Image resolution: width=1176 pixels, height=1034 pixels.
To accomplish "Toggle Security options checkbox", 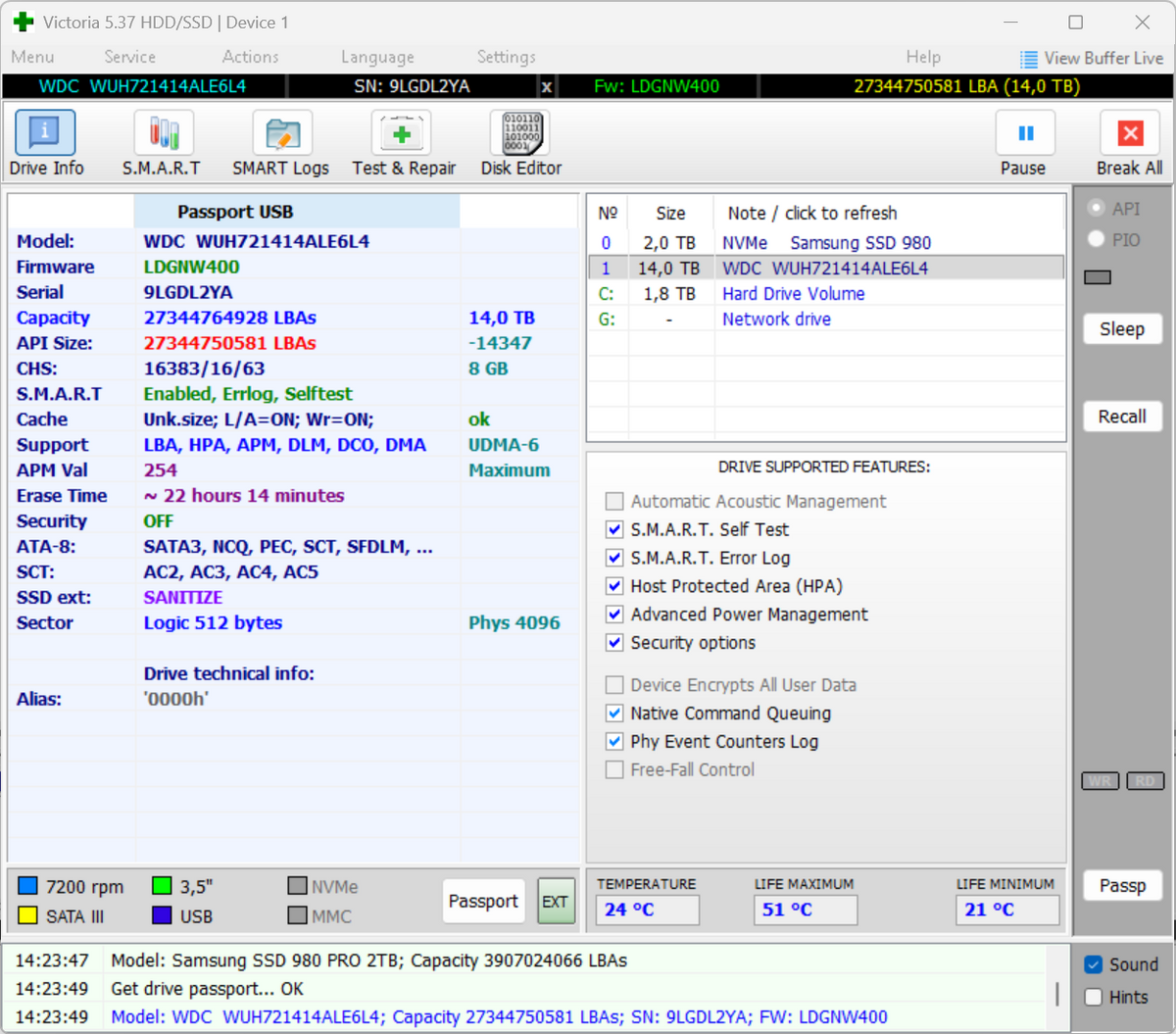I will (614, 644).
